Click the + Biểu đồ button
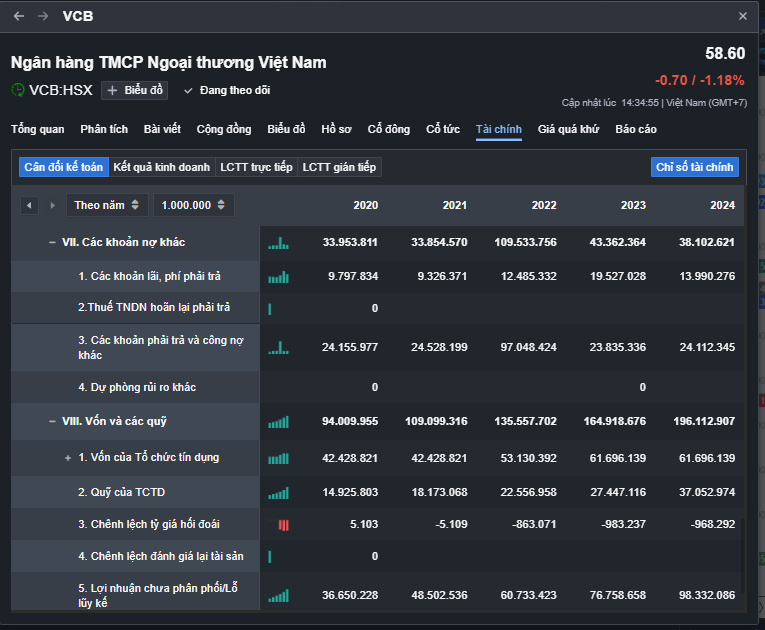765x630 pixels. coord(134,90)
